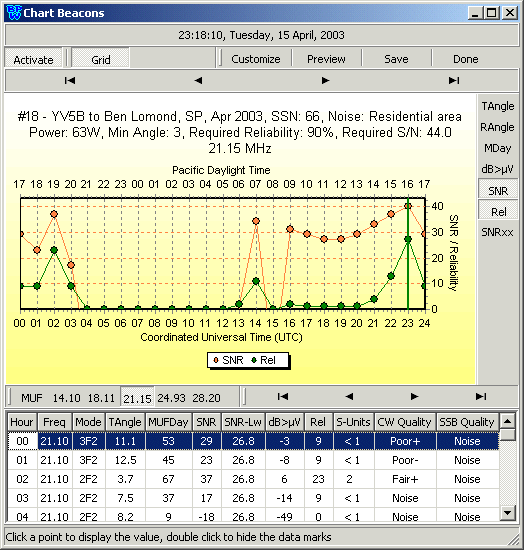The height and width of the screenshot is (550, 524).
Task: Click the date and time header bar
Action: (262, 35)
